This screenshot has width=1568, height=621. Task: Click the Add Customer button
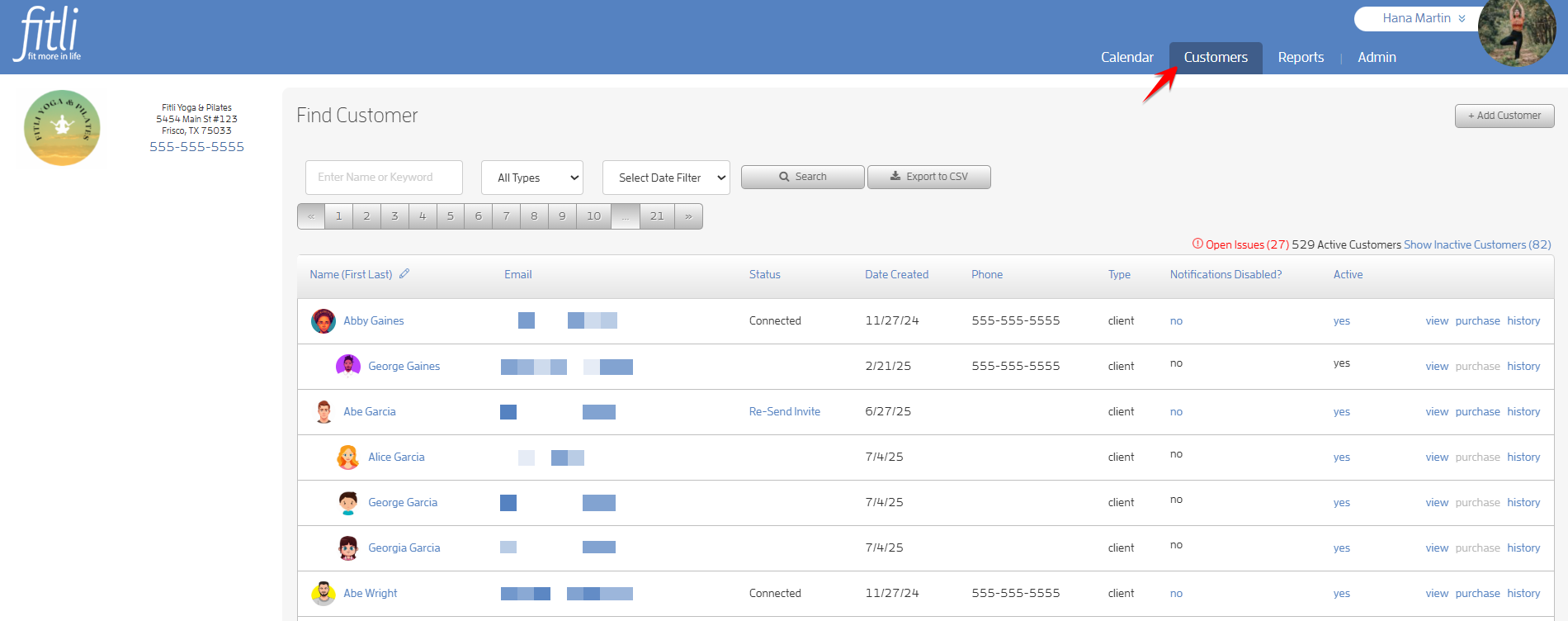(x=1504, y=116)
